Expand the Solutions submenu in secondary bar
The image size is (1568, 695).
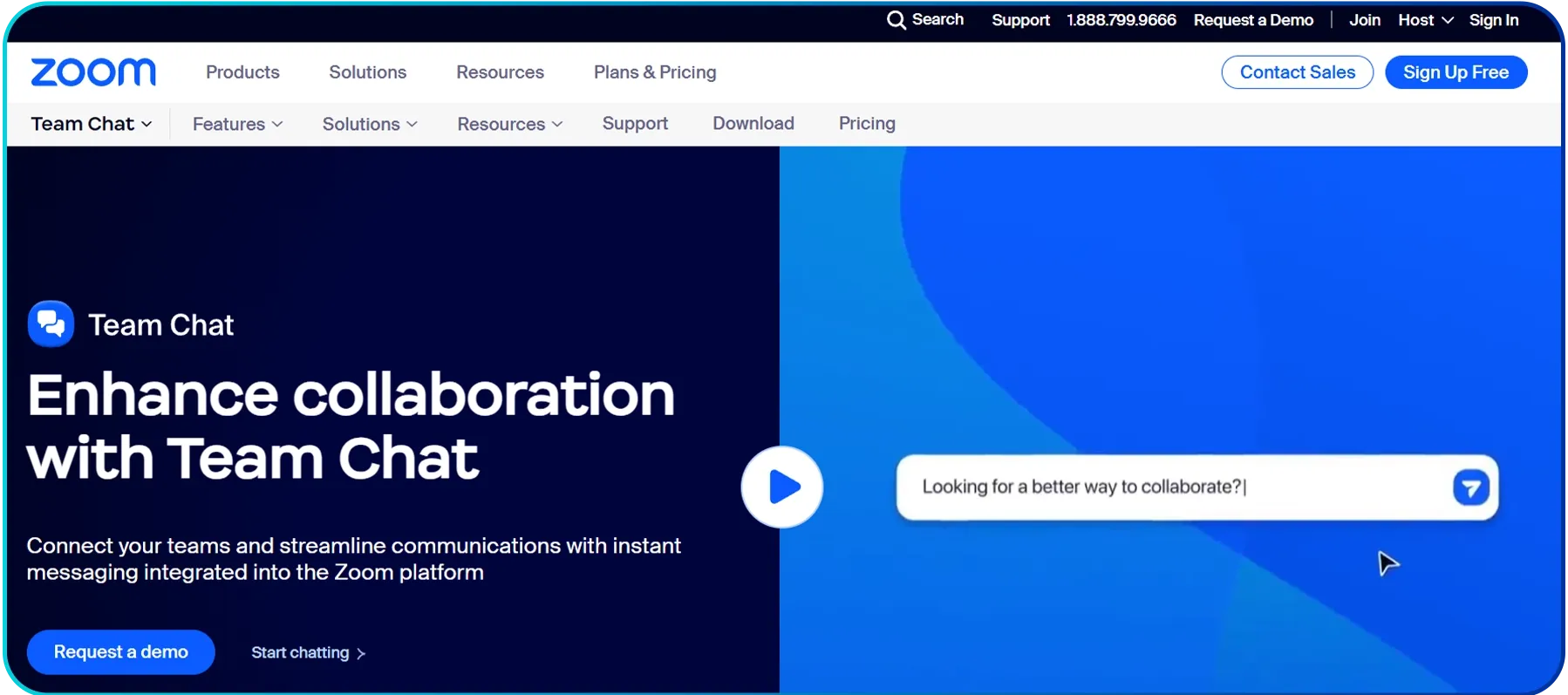[370, 124]
